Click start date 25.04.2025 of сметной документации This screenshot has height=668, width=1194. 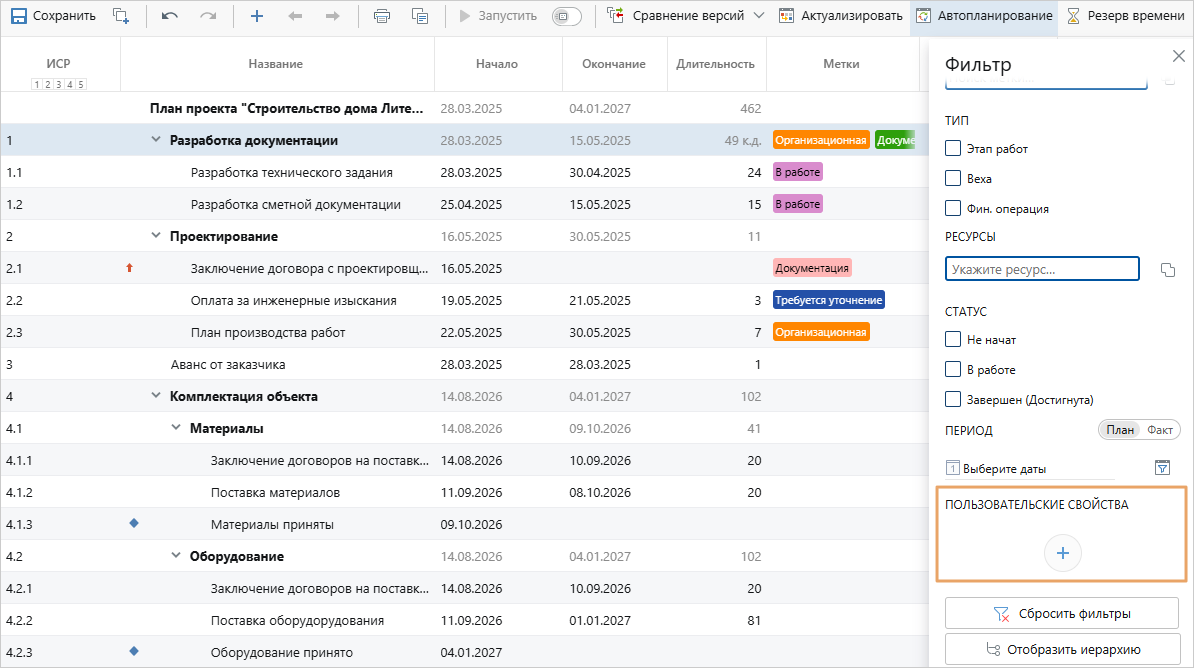click(471, 204)
